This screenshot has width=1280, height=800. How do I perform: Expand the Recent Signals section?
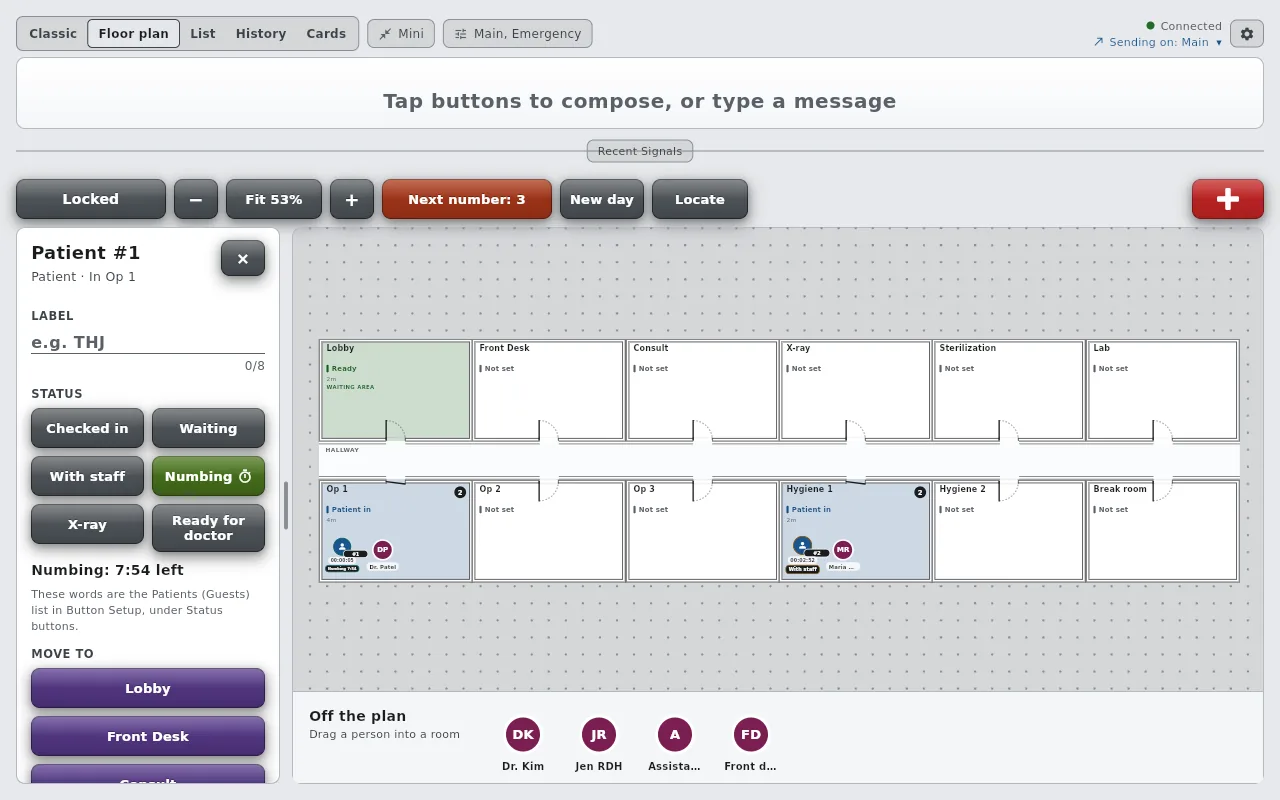640,151
